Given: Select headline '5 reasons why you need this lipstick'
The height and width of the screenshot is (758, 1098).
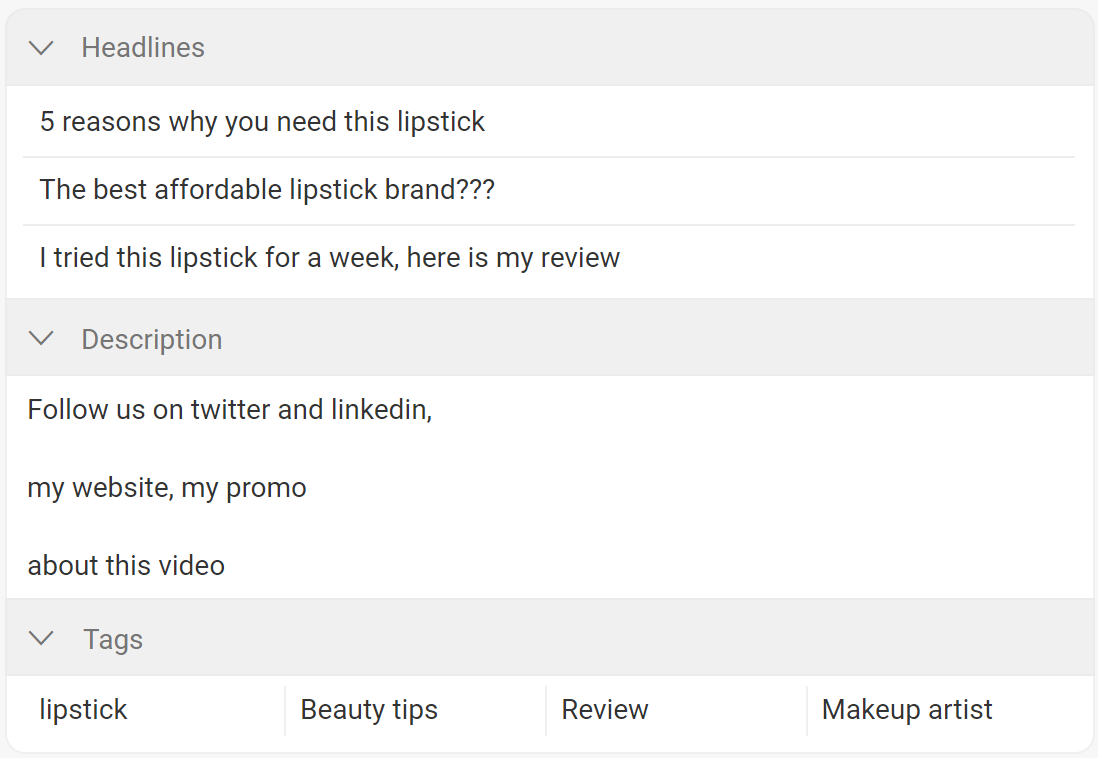Looking at the screenshot, I should pos(262,122).
